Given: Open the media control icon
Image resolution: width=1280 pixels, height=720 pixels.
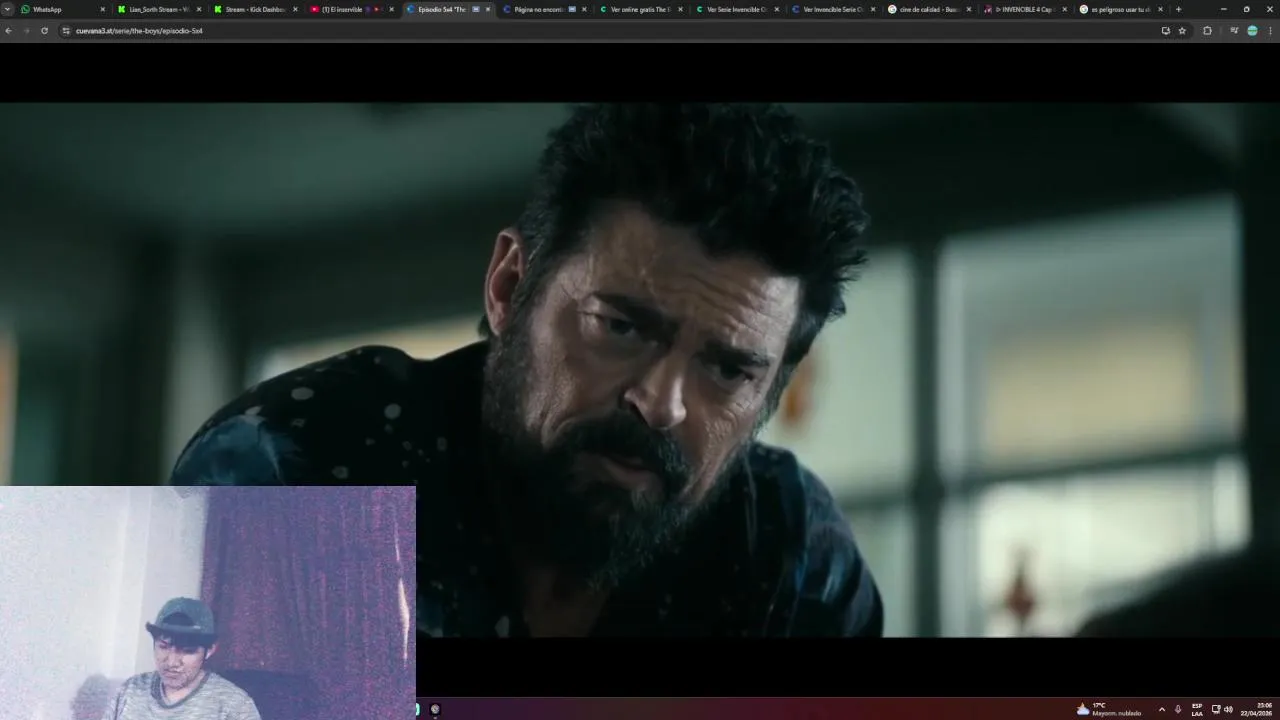Looking at the screenshot, I should click(x=1234, y=31).
